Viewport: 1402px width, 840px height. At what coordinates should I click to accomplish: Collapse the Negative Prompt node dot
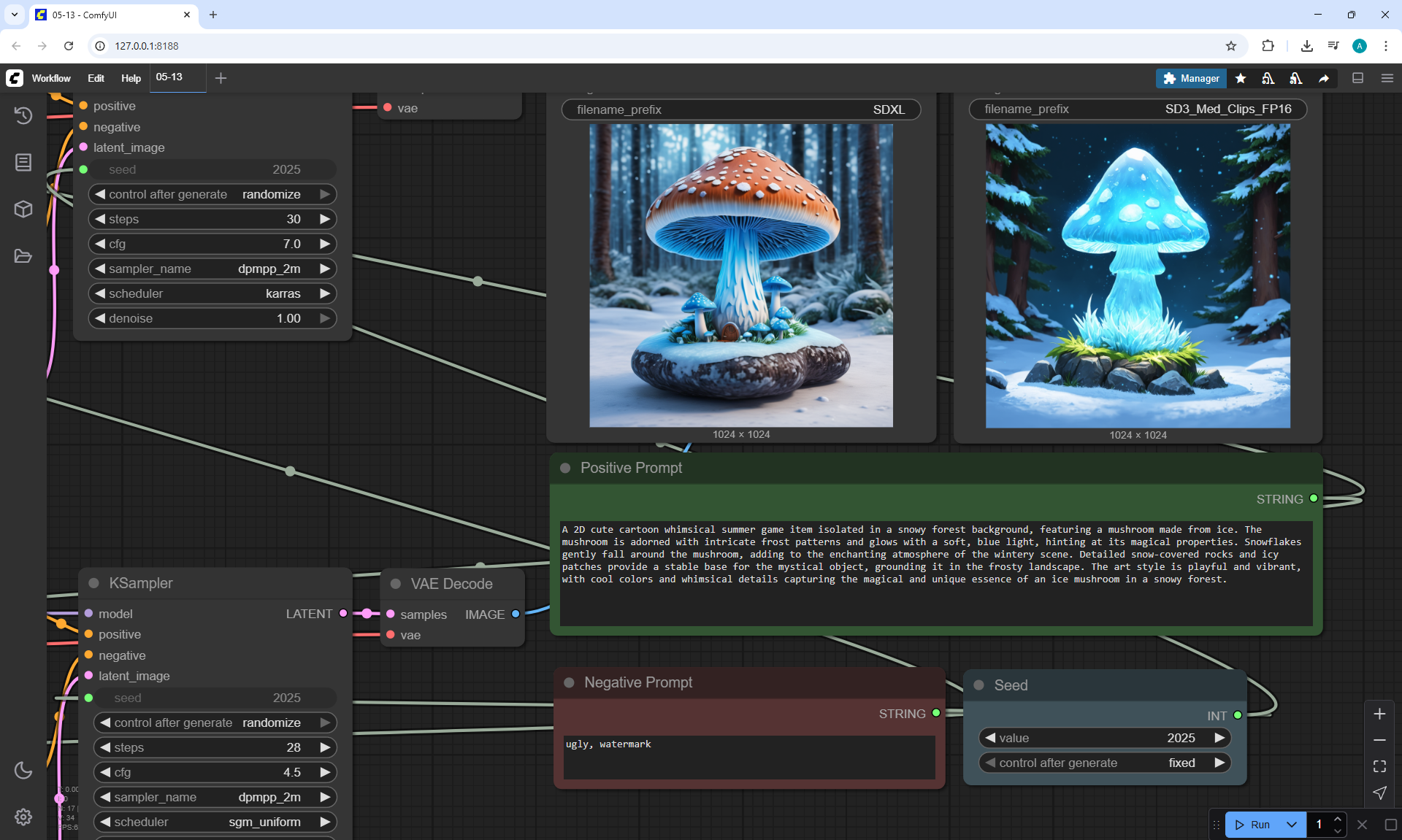coord(569,682)
